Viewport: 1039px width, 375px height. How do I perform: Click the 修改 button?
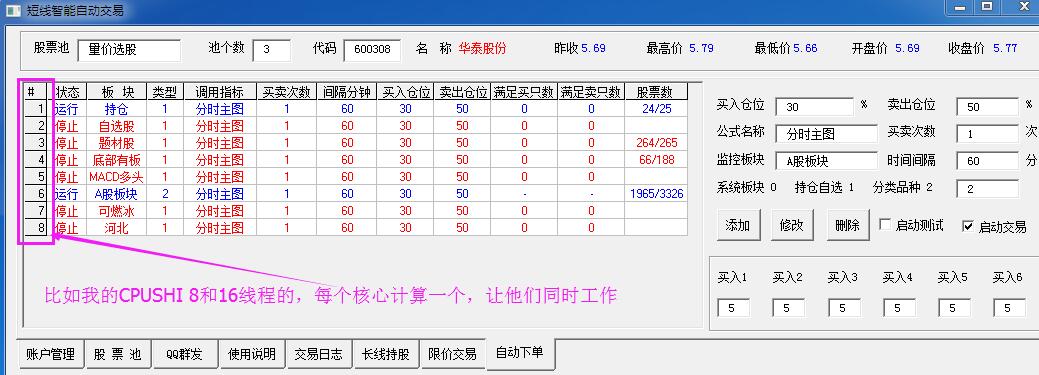tap(793, 225)
